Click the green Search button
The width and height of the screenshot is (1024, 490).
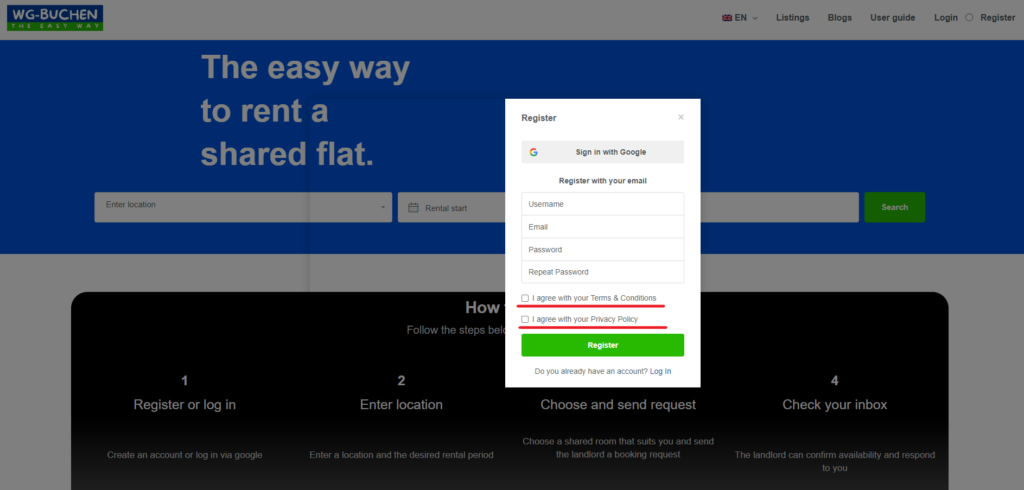click(894, 207)
